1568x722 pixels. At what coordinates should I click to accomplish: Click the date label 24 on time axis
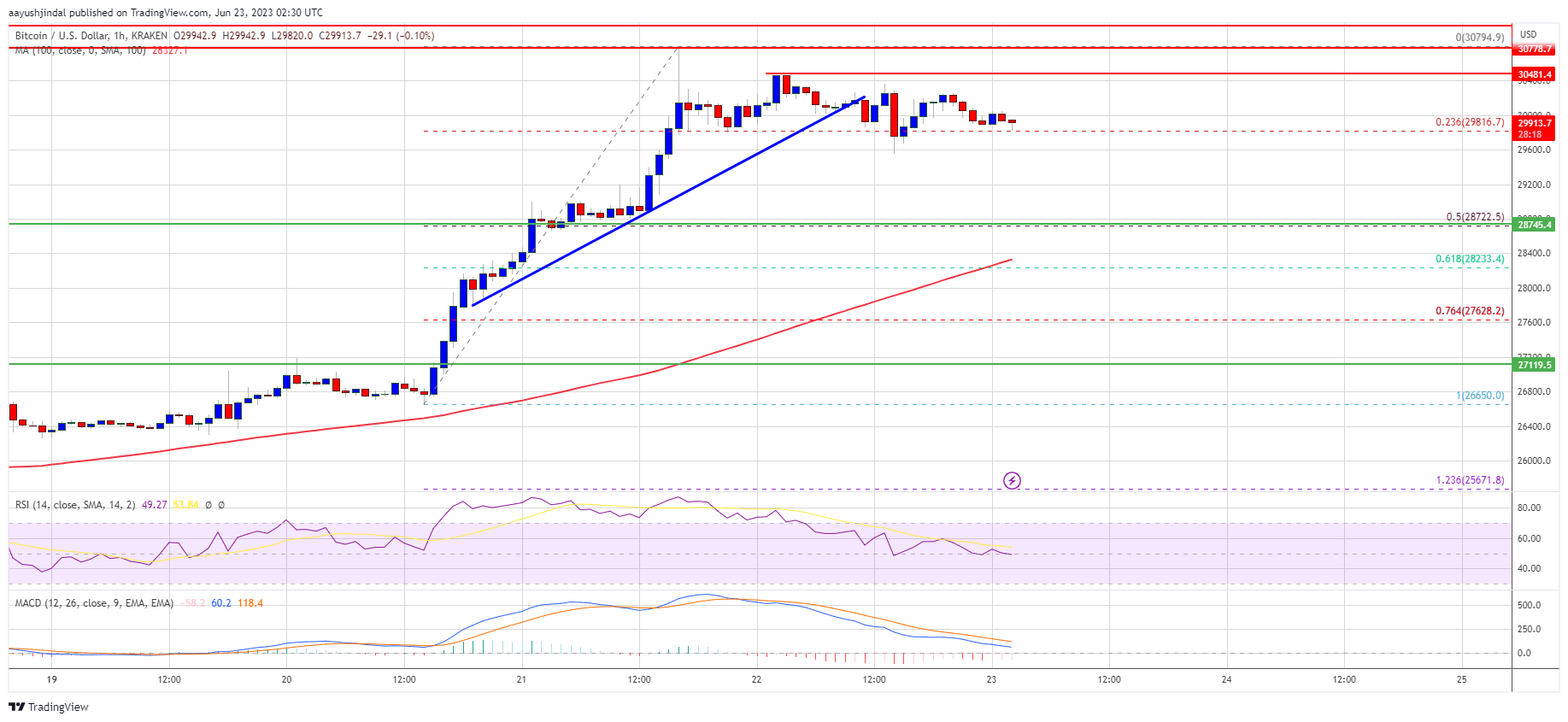tap(1226, 680)
